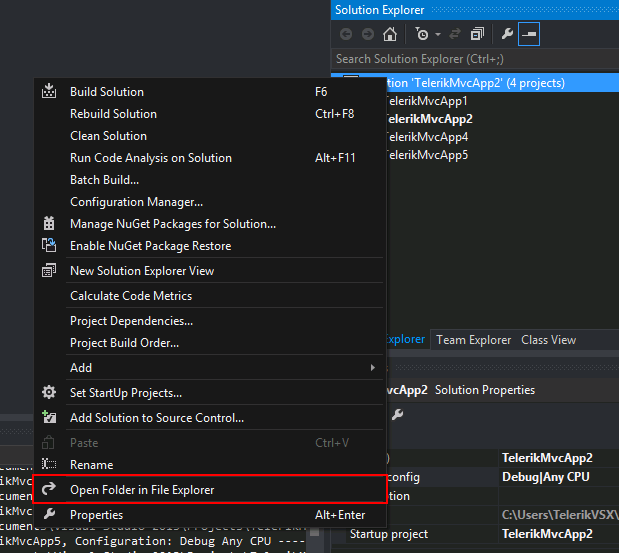The height and width of the screenshot is (553, 619).
Task: Click the Collapse All icon in toolbar
Action: click(477, 34)
